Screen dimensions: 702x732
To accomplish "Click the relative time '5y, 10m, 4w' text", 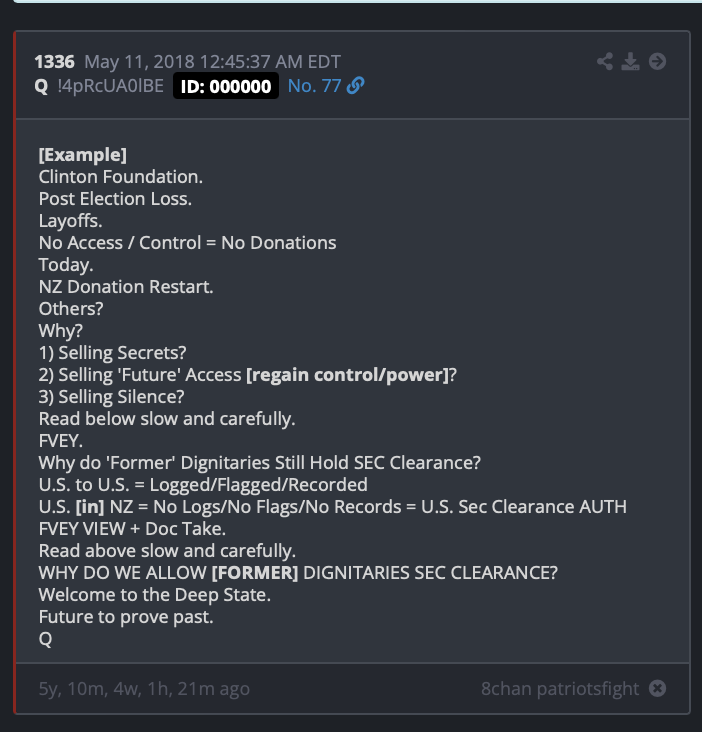I will [144, 689].
